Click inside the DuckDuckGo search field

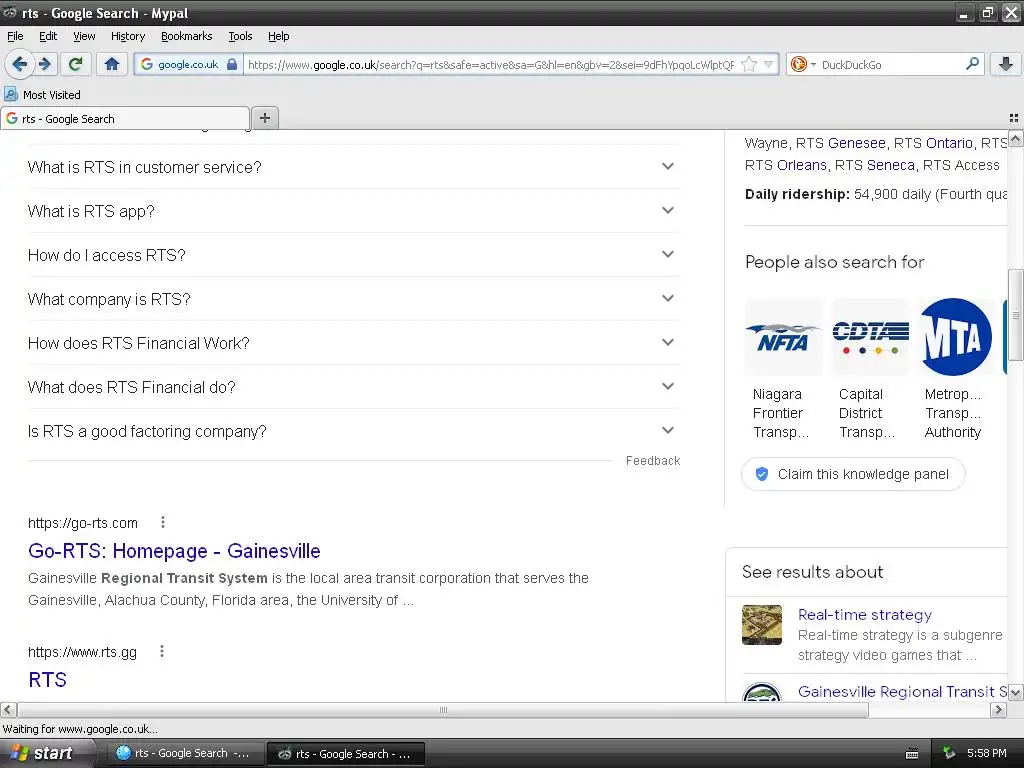pos(891,64)
